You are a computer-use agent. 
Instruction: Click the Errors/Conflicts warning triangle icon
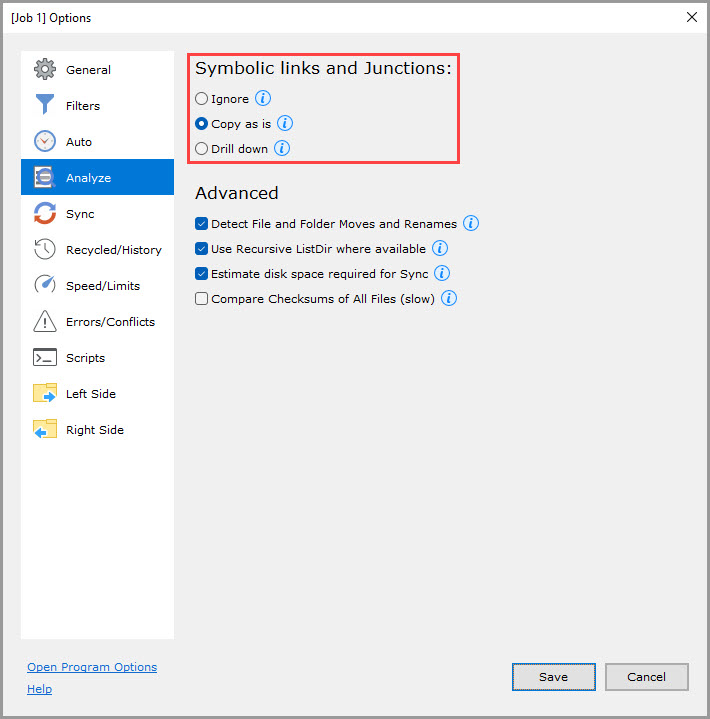click(45, 322)
